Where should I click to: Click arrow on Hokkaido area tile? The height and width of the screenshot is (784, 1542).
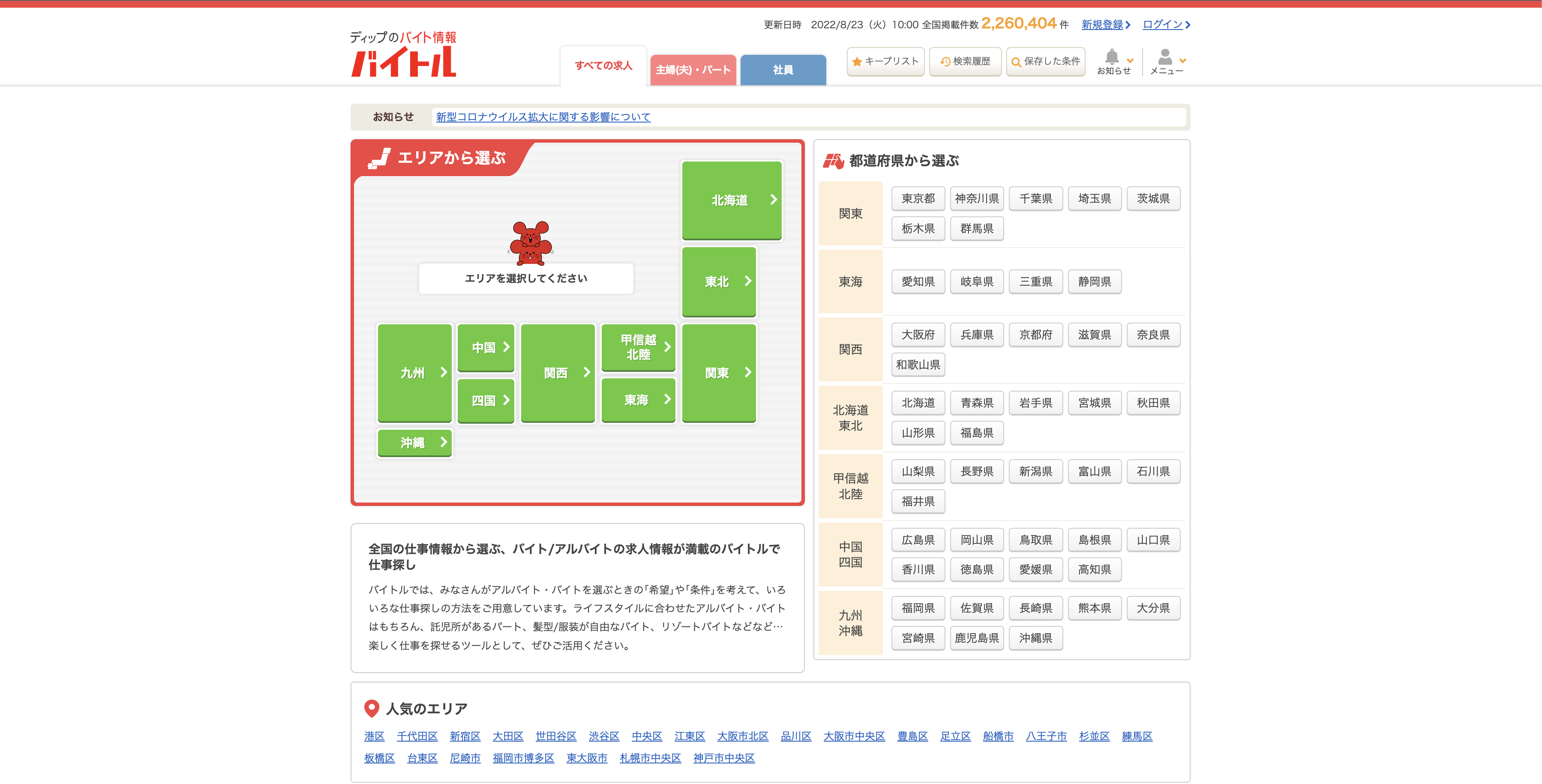(x=774, y=200)
